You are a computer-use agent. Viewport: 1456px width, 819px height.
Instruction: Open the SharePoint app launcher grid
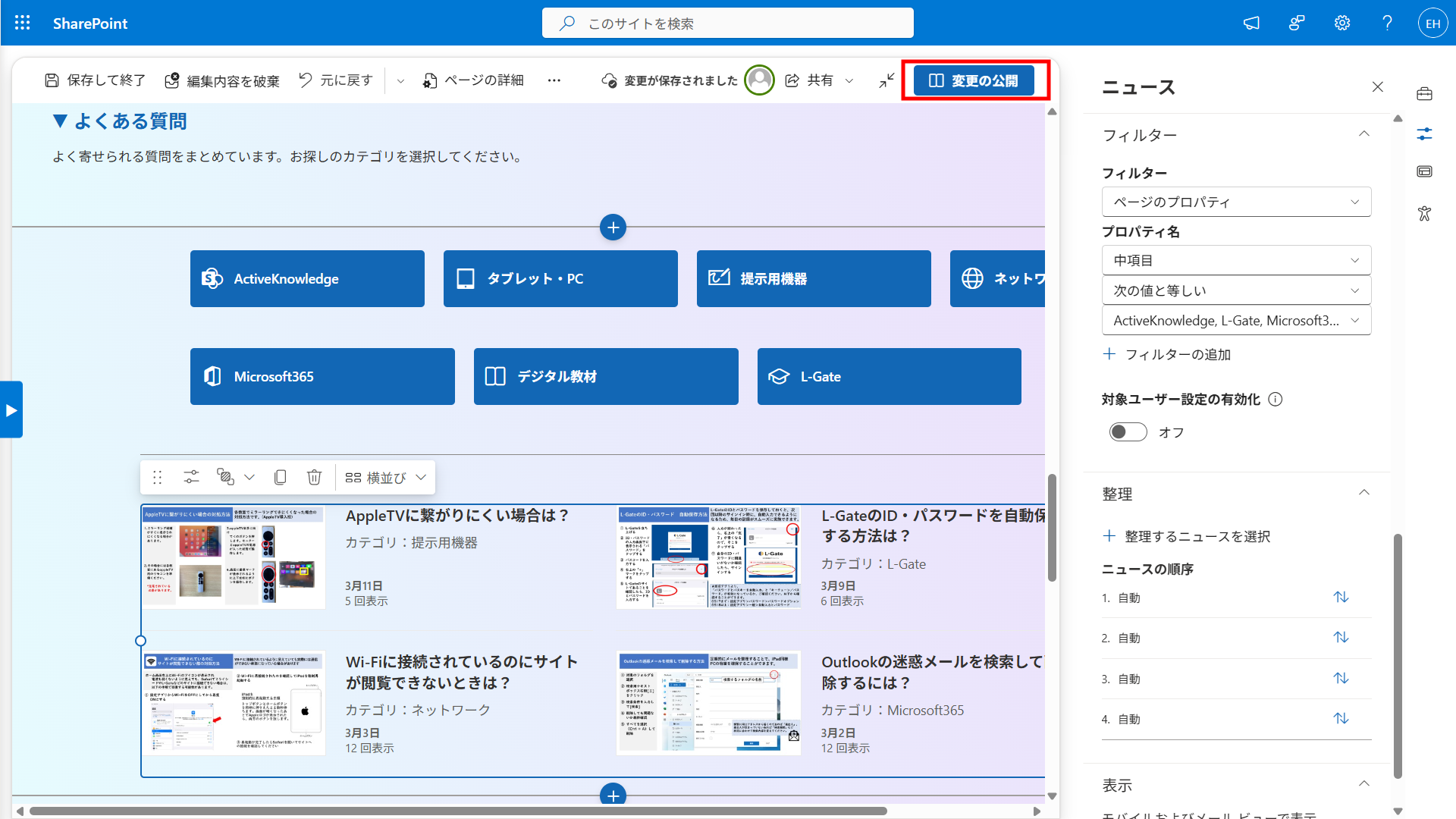coord(23,23)
